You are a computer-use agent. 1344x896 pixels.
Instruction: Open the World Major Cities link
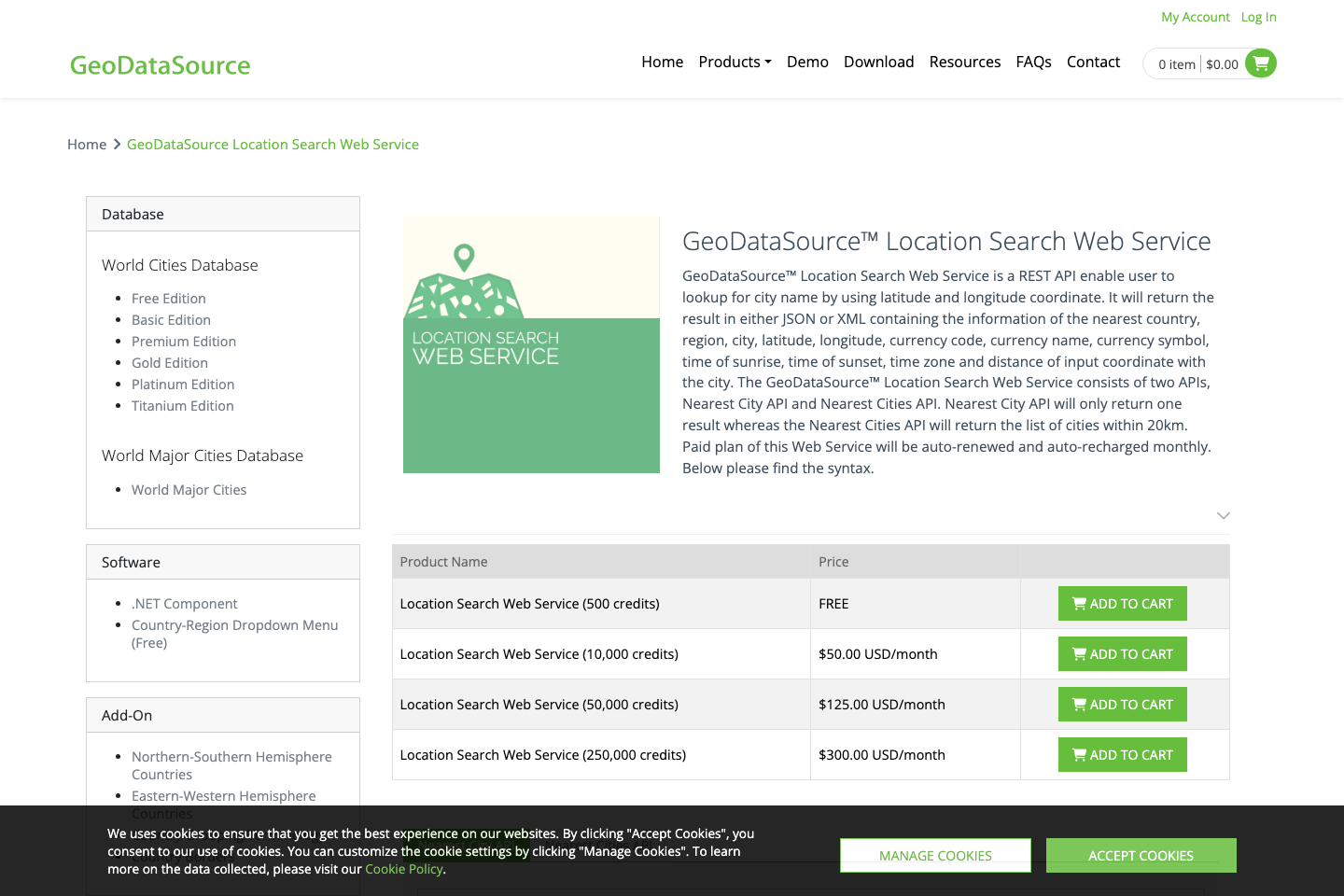point(189,489)
